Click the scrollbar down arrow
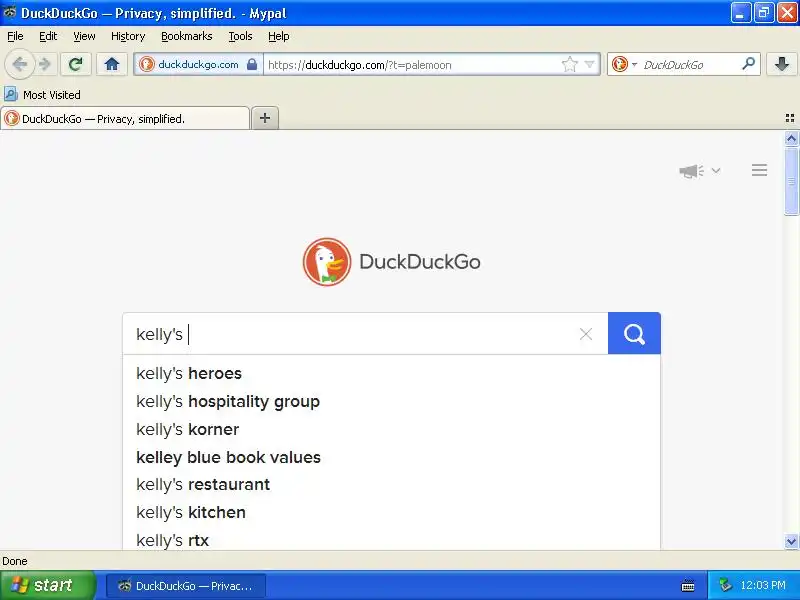Screen dimensions: 800x600 coord(791,541)
